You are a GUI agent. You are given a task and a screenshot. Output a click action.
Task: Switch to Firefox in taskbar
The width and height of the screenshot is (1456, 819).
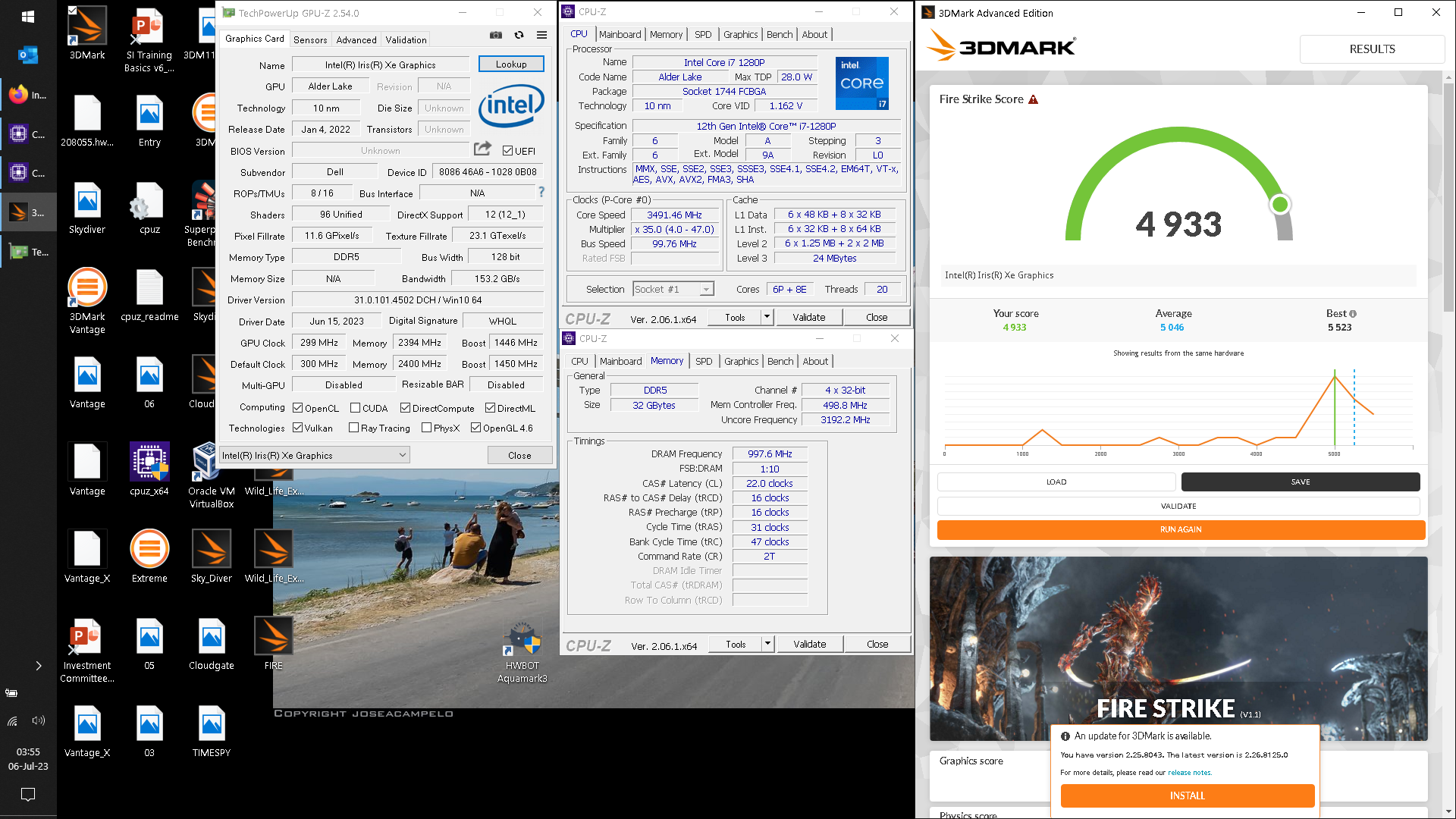28,95
